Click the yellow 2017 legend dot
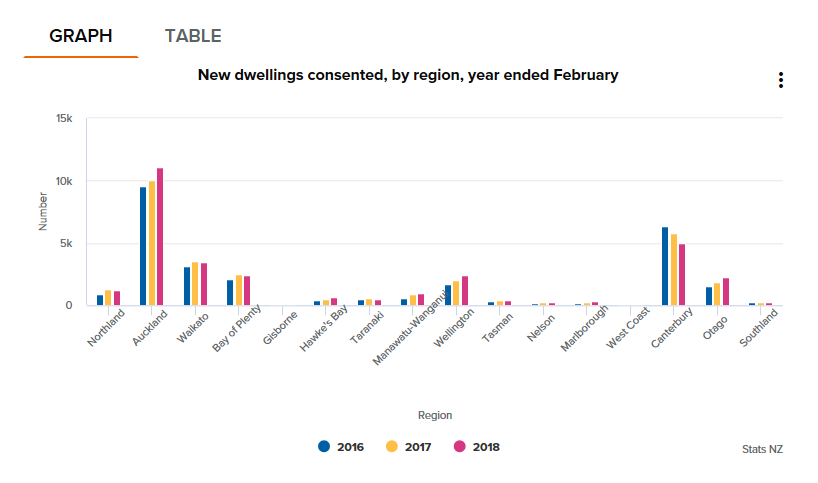The height and width of the screenshot is (483, 818). point(392,446)
